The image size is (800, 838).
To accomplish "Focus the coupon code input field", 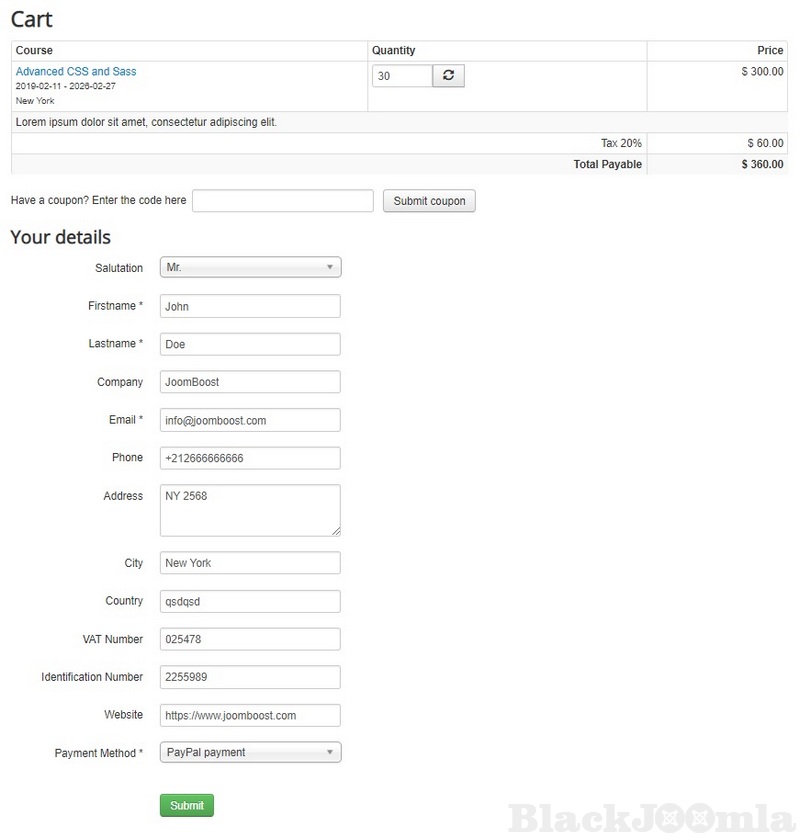I will (x=282, y=201).
